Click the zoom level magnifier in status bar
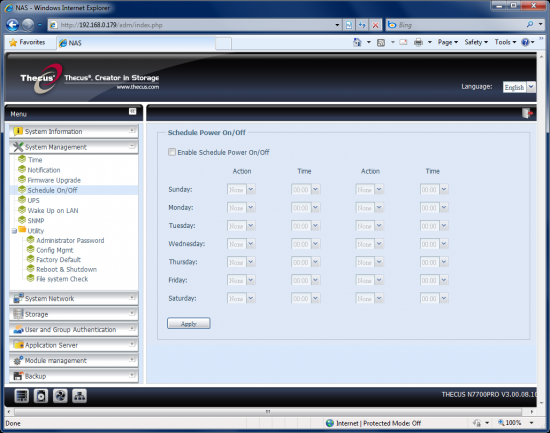 (x=501, y=422)
